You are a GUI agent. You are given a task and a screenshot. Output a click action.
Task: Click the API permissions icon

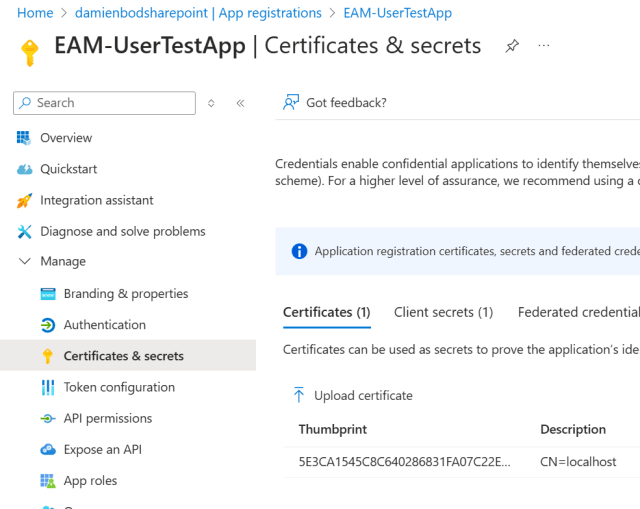[x=48, y=418]
